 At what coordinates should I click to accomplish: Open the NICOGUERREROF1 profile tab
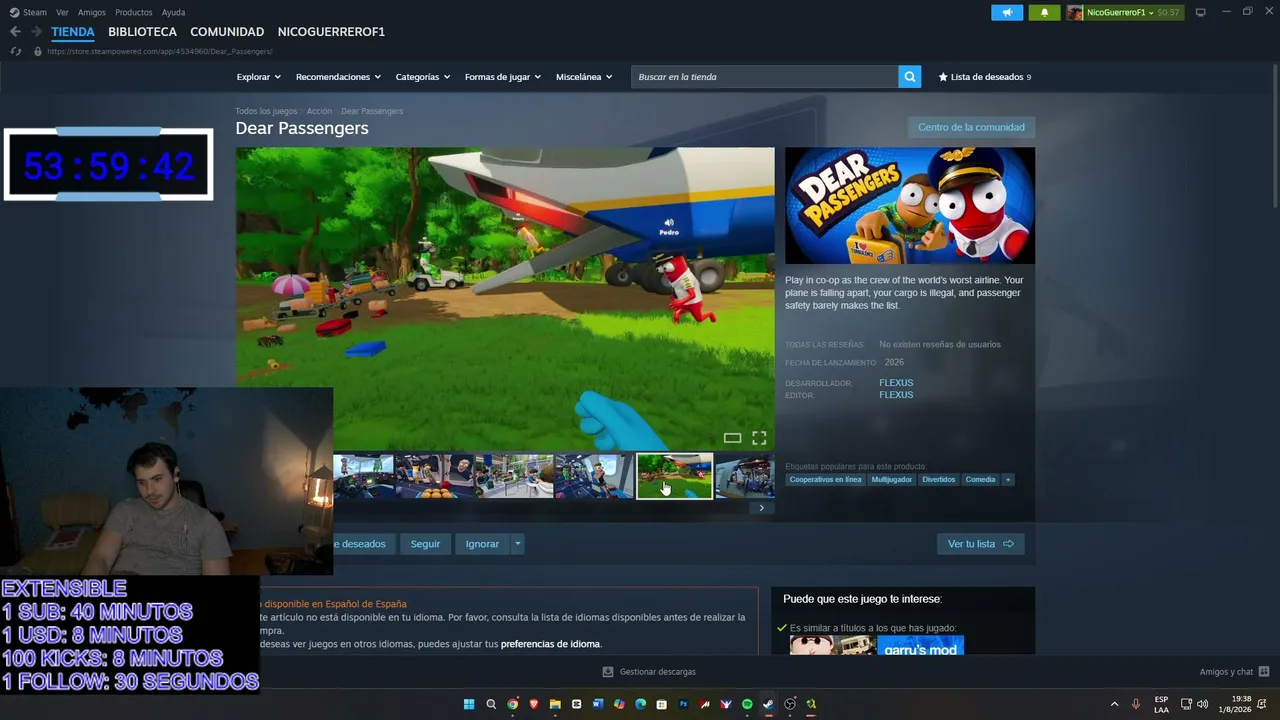tap(331, 32)
